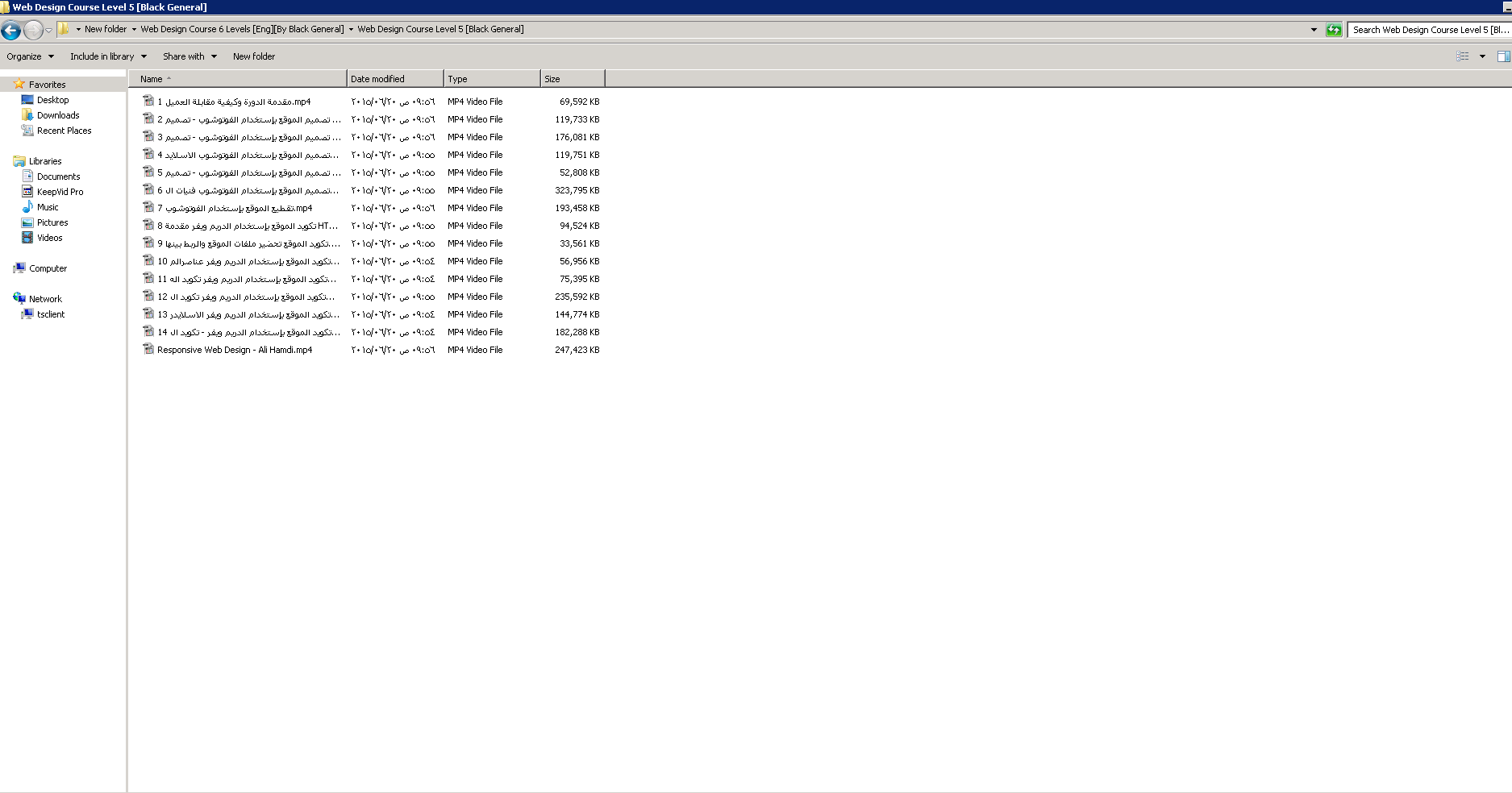Open the Organize menu

click(x=30, y=56)
